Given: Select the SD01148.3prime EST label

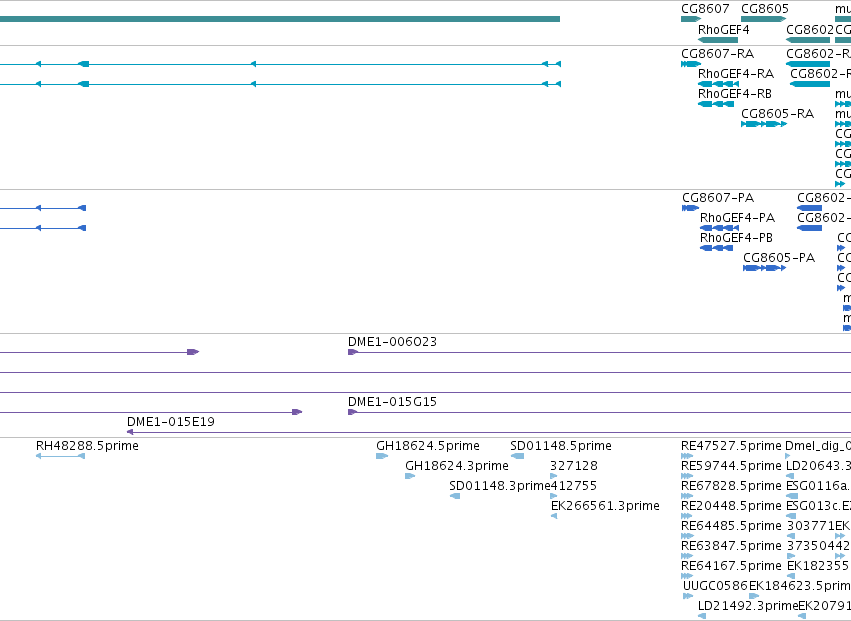Looking at the screenshot, I should point(500,486).
